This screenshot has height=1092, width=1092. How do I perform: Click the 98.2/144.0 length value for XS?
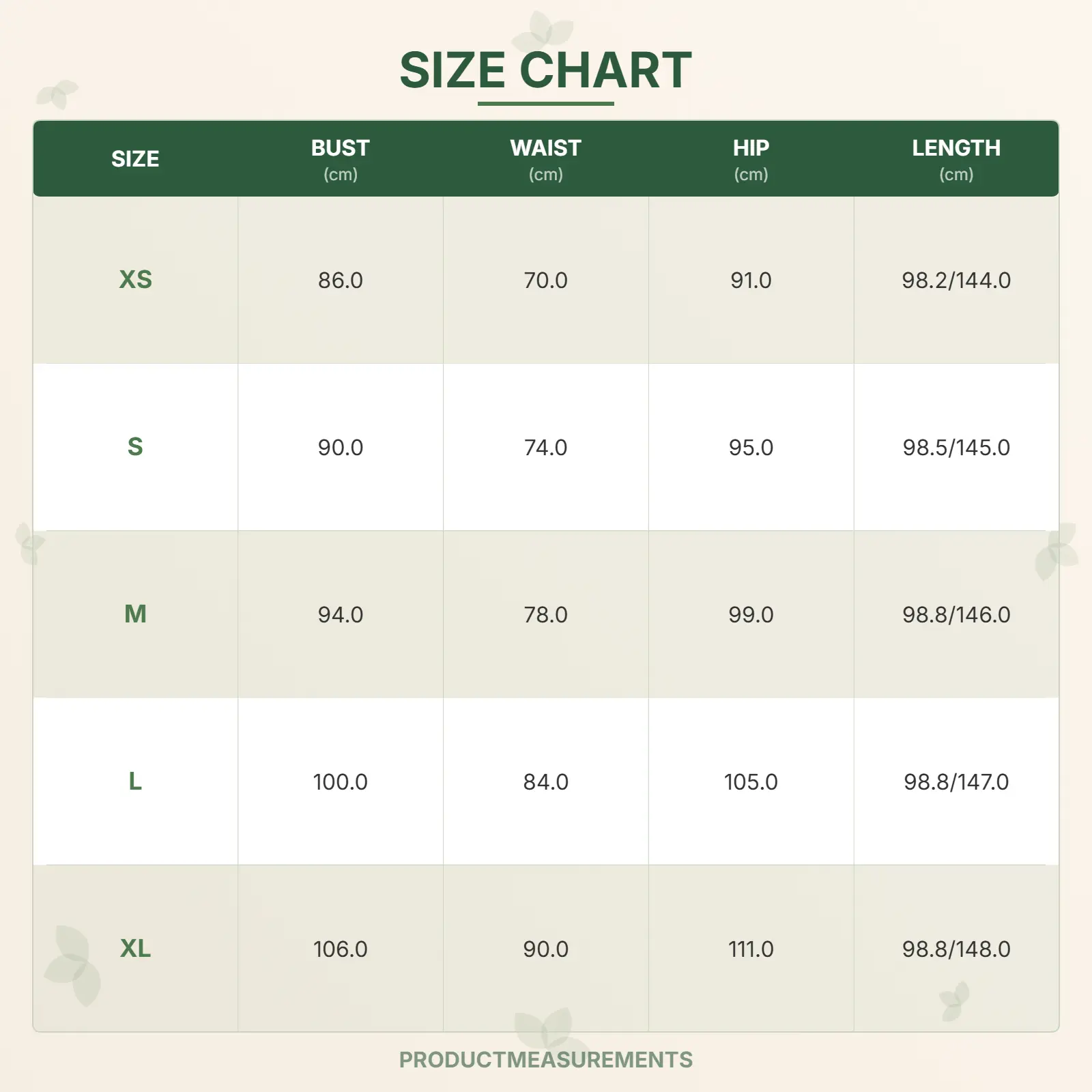click(x=955, y=281)
